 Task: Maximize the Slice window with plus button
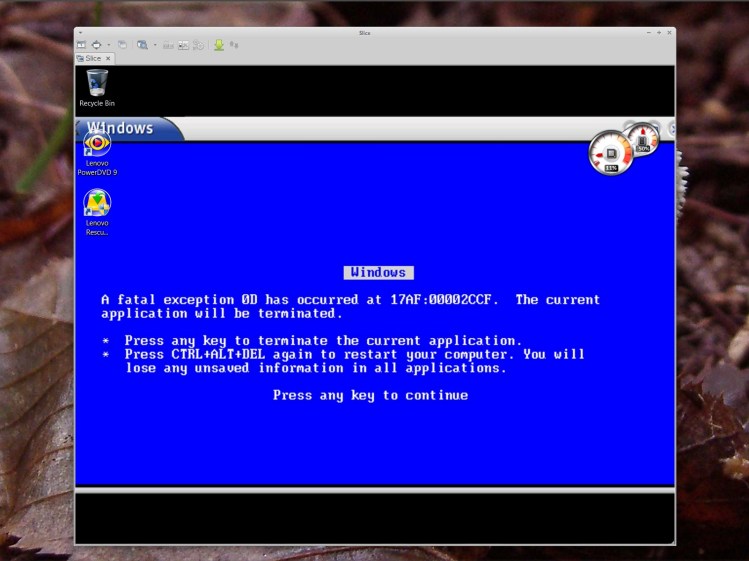[659, 32]
